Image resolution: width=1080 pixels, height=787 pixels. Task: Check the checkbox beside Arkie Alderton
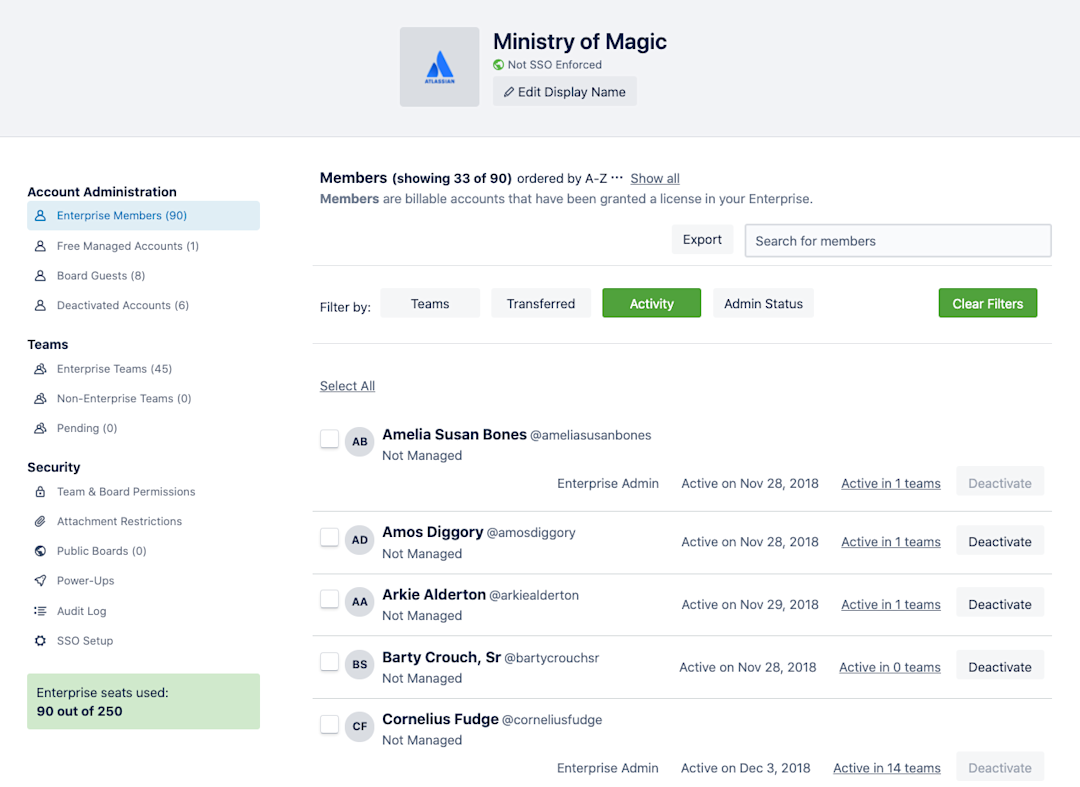pos(329,600)
